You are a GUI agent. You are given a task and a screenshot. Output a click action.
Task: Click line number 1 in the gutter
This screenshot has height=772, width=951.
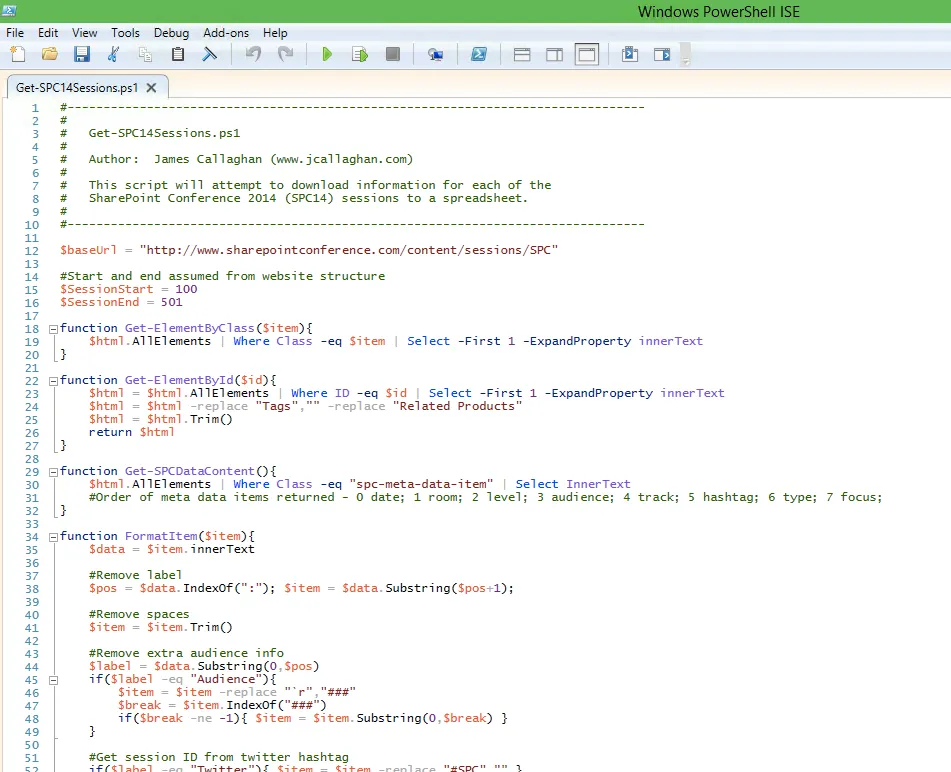pos(35,108)
